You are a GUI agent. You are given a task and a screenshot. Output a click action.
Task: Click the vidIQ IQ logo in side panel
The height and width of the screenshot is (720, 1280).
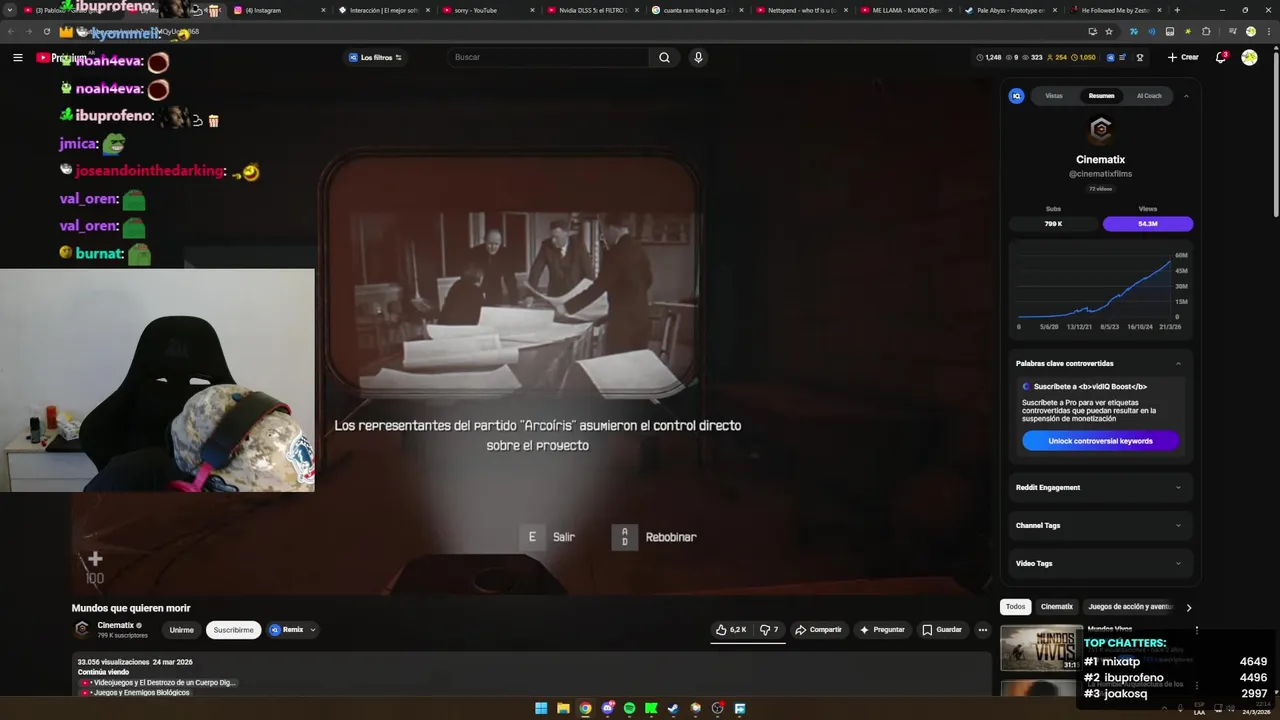(1016, 96)
